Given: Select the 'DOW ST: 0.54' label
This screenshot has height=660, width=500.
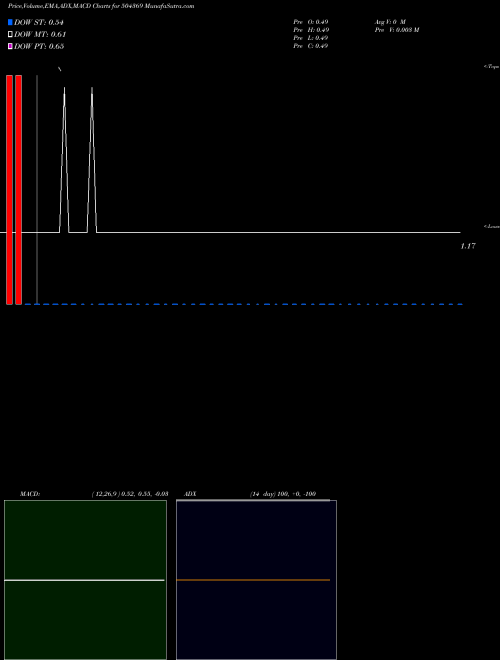Looking at the screenshot, I should click(39, 22).
